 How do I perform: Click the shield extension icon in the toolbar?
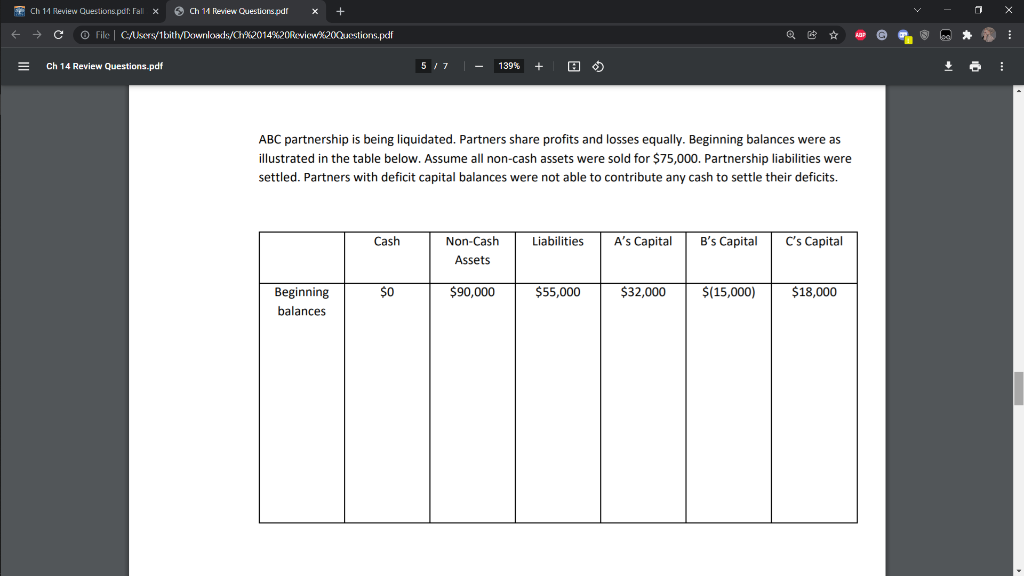click(923, 35)
